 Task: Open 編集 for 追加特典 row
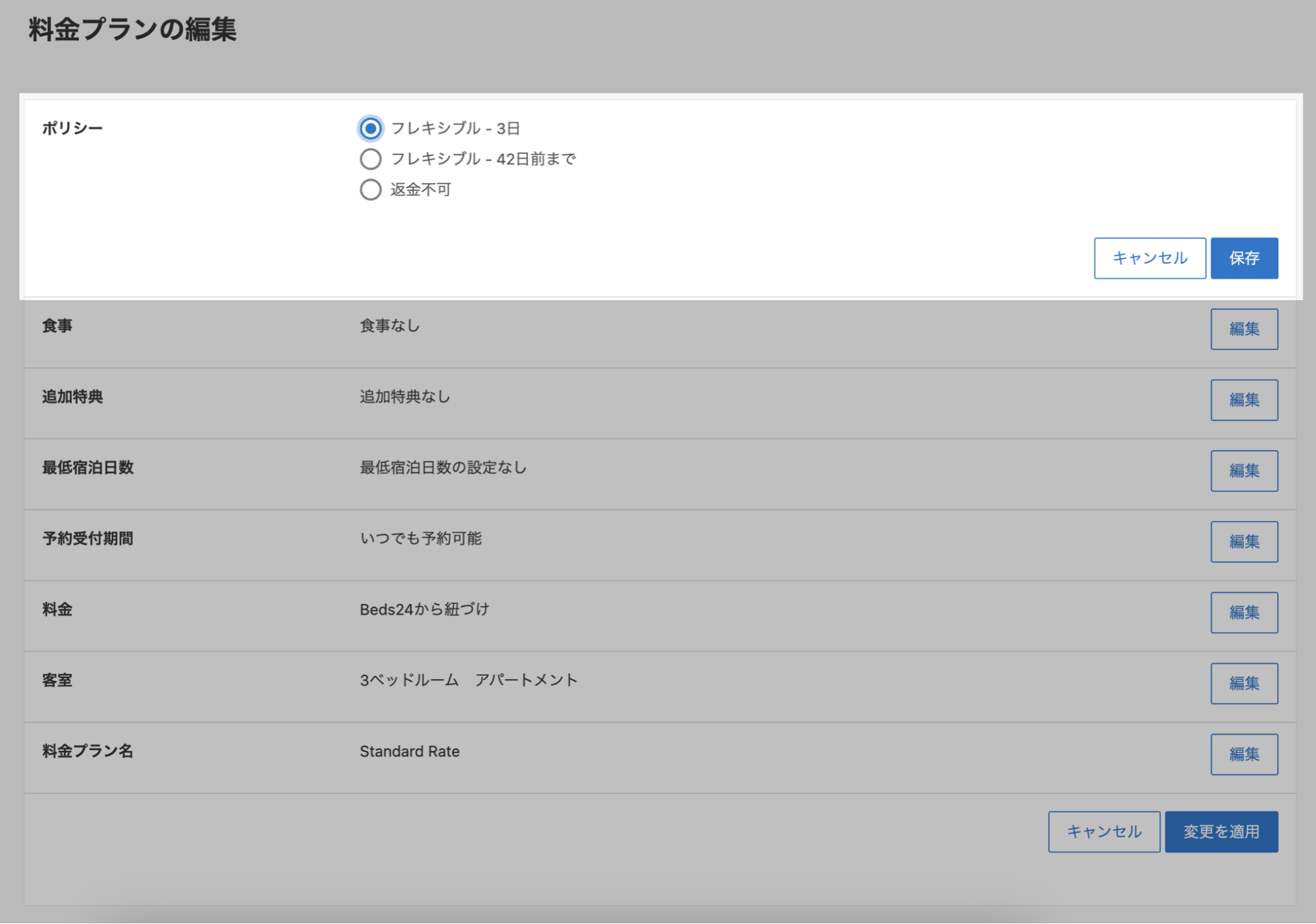[x=1244, y=400]
